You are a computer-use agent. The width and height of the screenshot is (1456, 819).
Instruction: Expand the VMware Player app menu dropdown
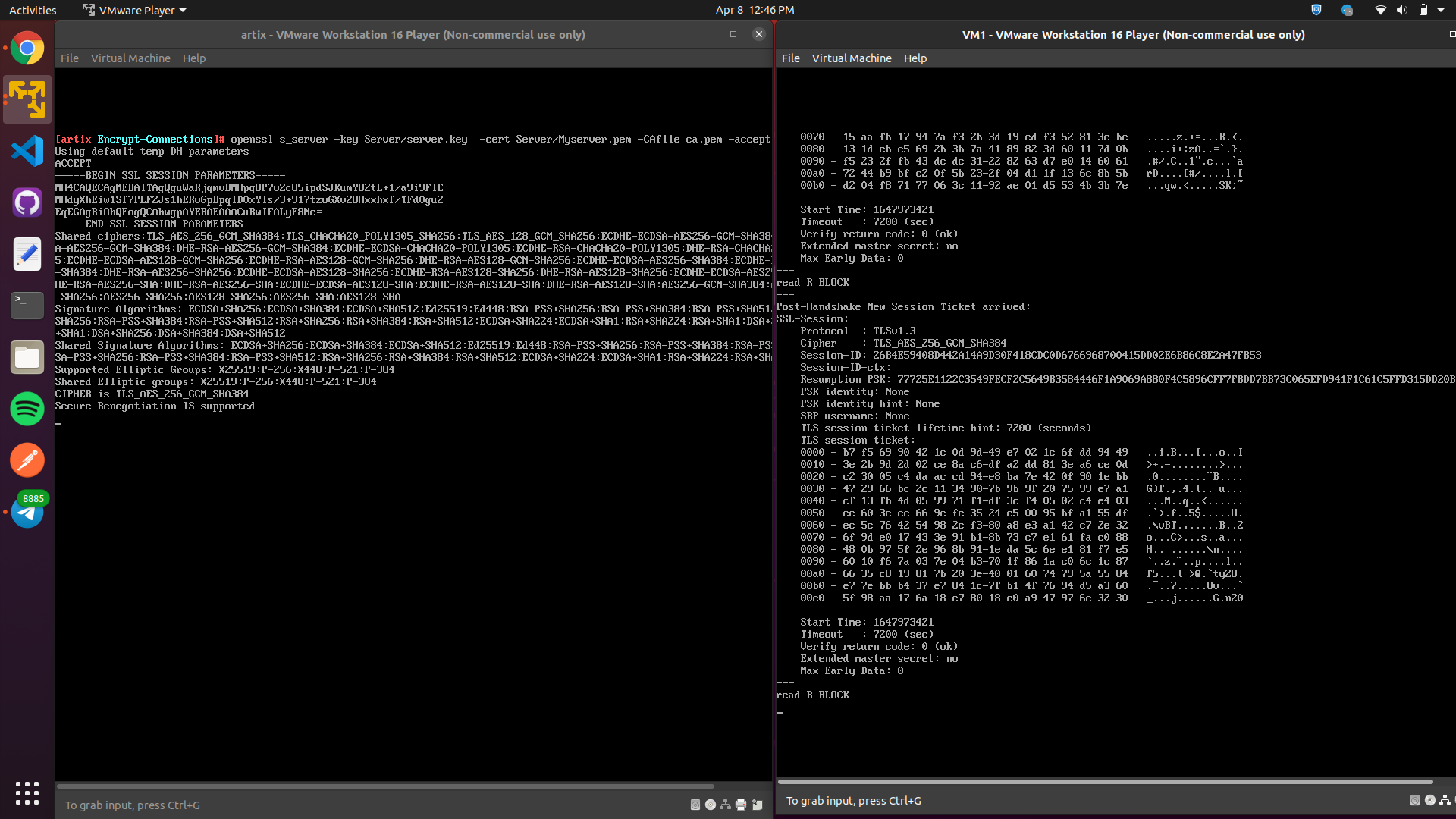[135, 10]
